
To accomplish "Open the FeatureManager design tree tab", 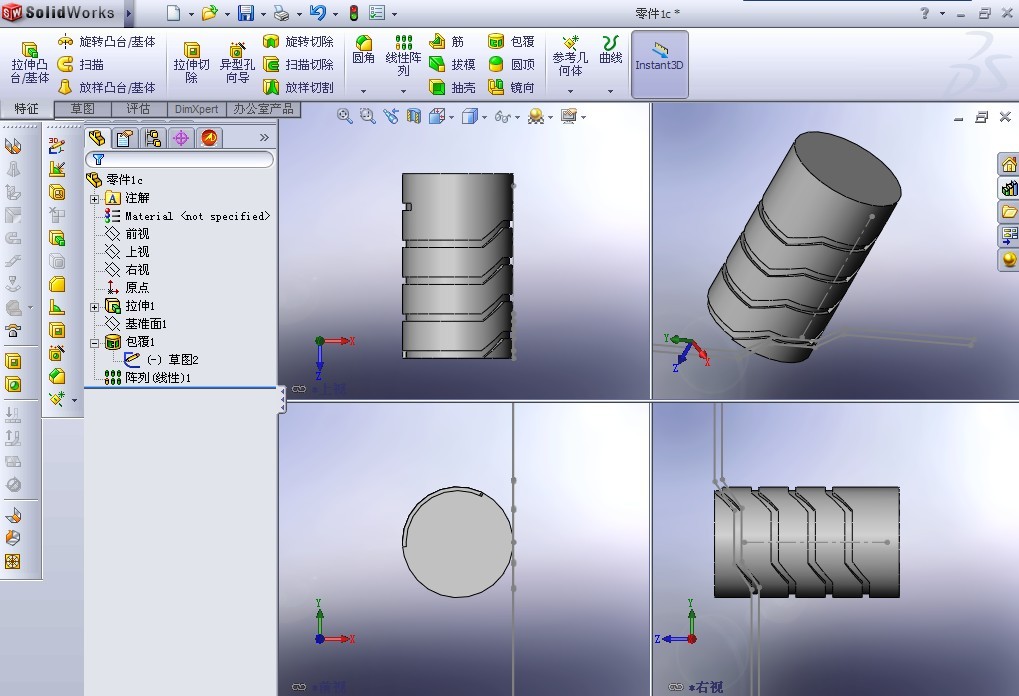I will pos(97,138).
